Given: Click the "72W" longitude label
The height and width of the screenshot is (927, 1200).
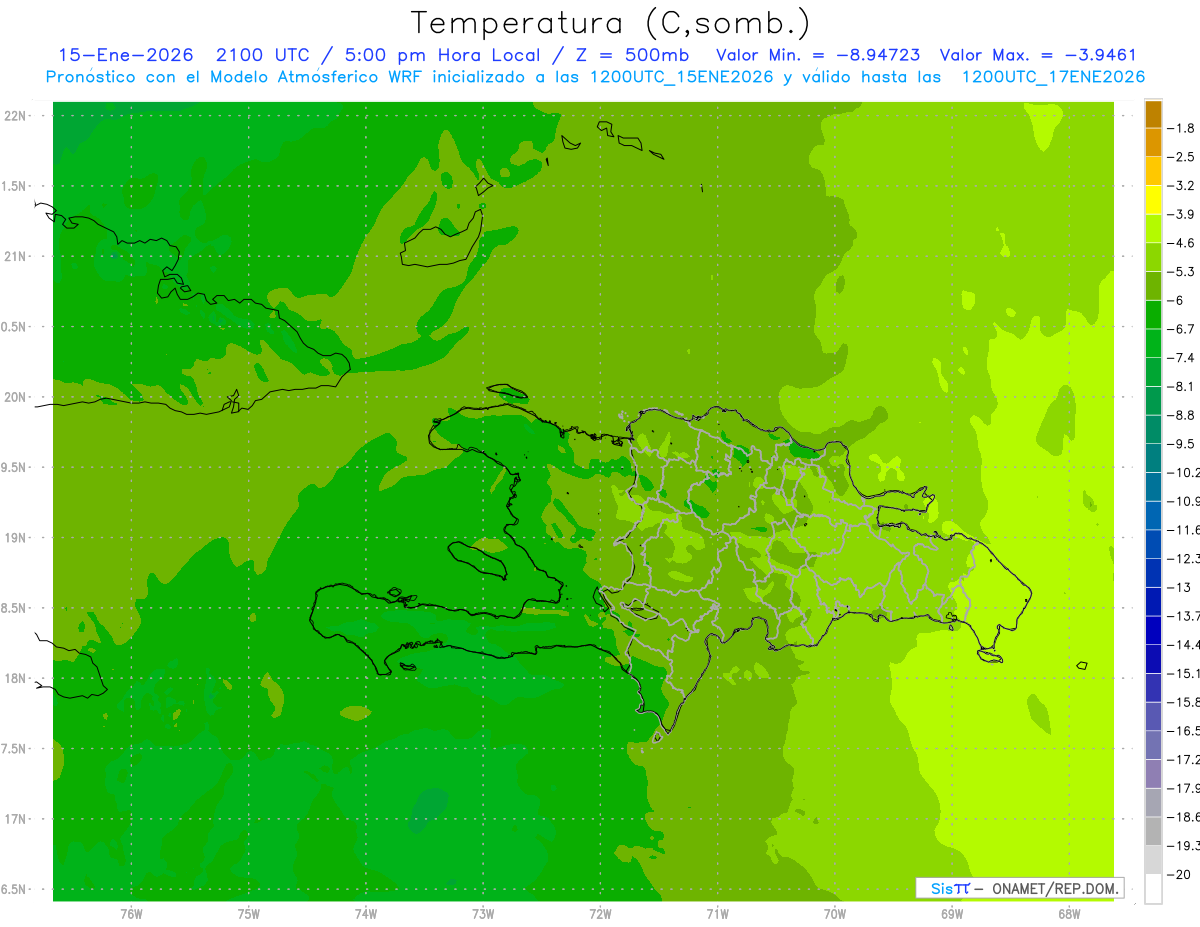Looking at the screenshot, I should click(x=600, y=914).
